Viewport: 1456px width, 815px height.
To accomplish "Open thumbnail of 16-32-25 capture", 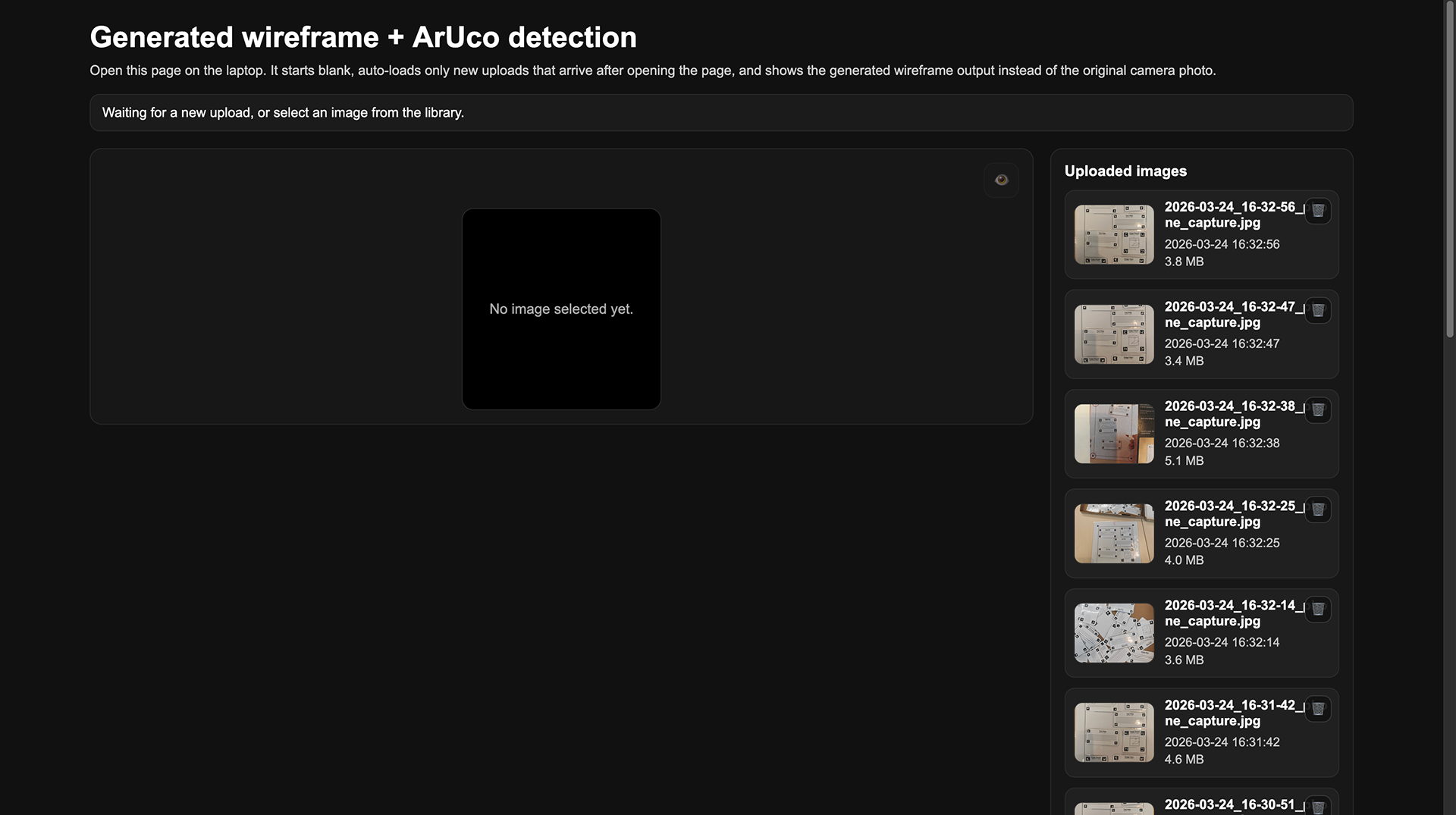I will (x=1114, y=534).
